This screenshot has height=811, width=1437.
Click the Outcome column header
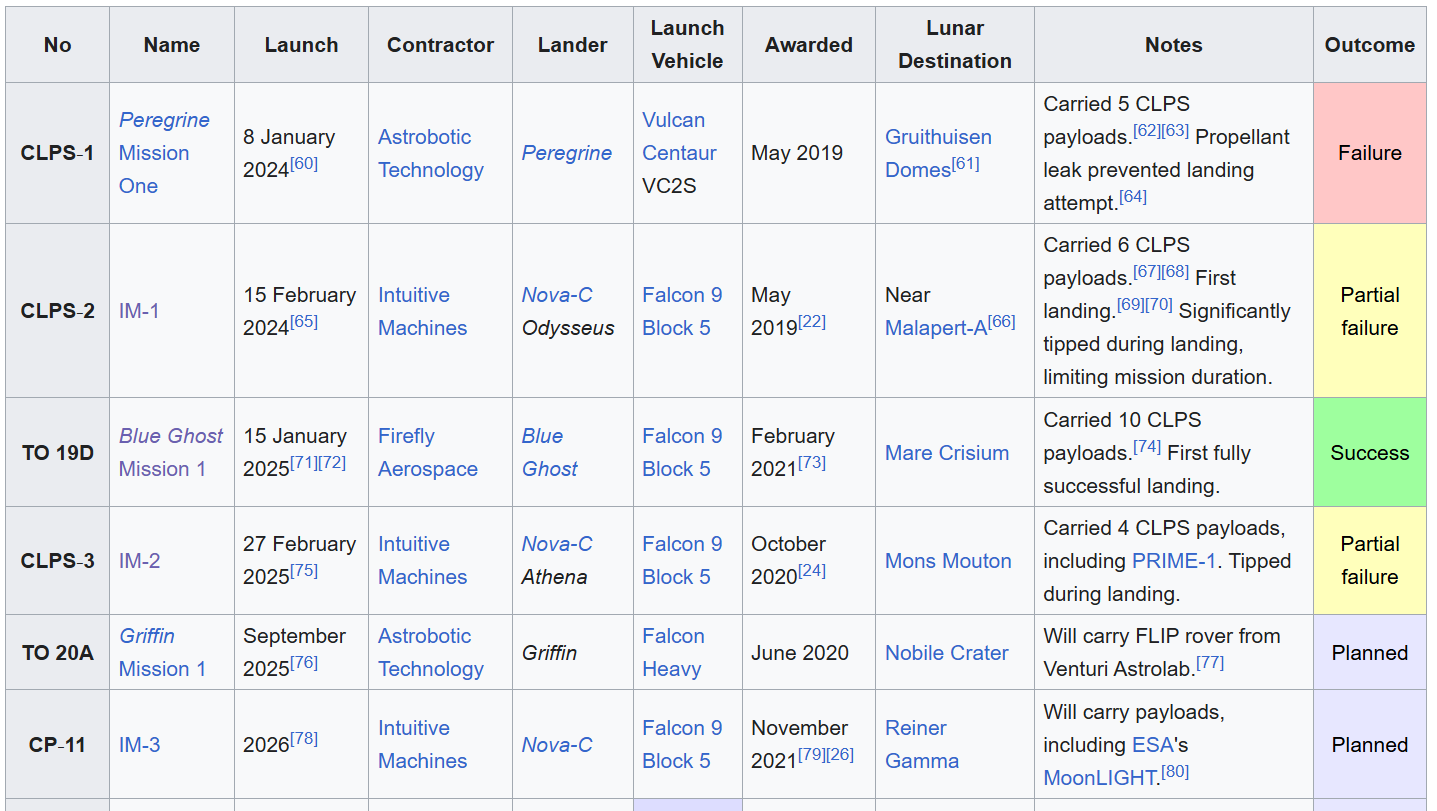click(x=1368, y=45)
